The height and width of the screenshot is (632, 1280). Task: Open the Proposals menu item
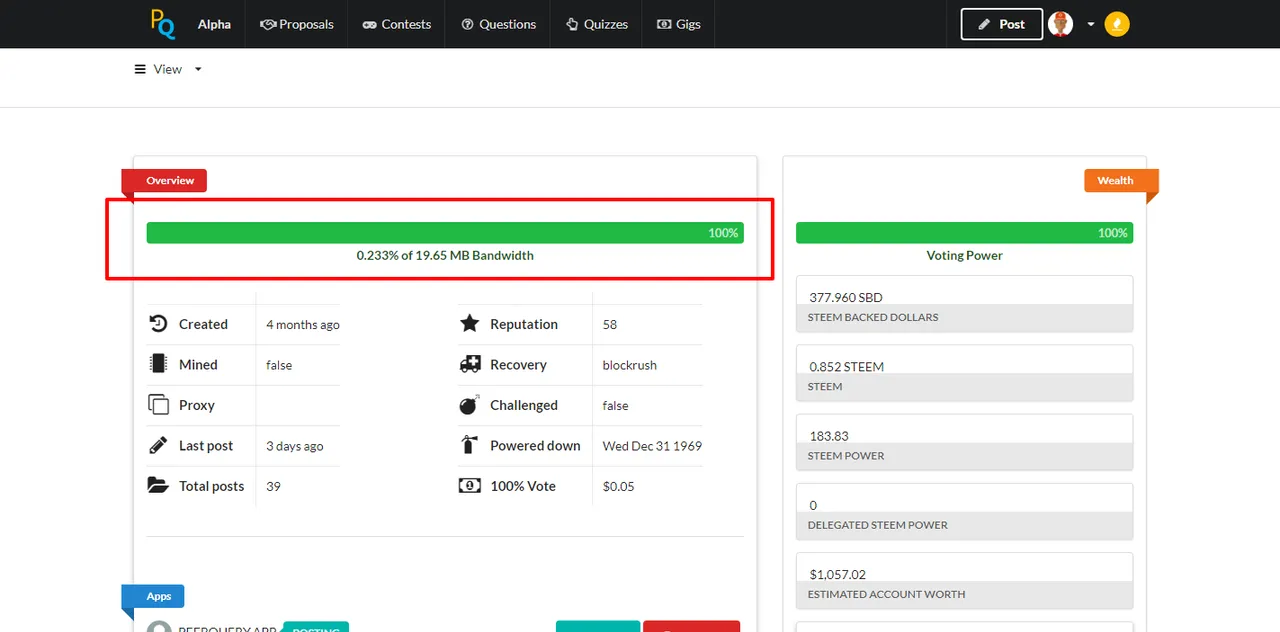(297, 24)
